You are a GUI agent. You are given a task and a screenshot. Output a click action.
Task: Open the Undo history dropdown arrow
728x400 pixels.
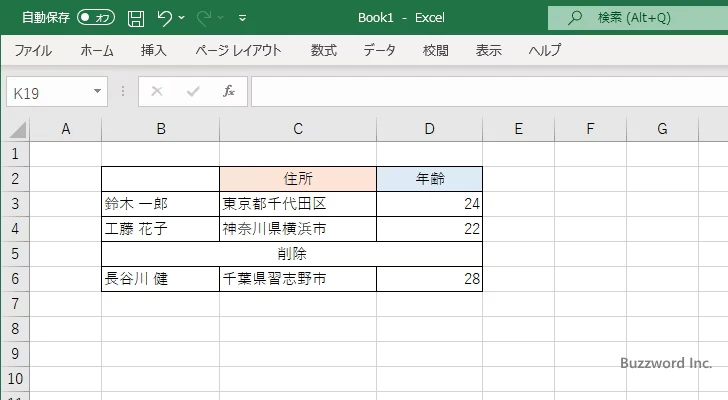[182, 18]
